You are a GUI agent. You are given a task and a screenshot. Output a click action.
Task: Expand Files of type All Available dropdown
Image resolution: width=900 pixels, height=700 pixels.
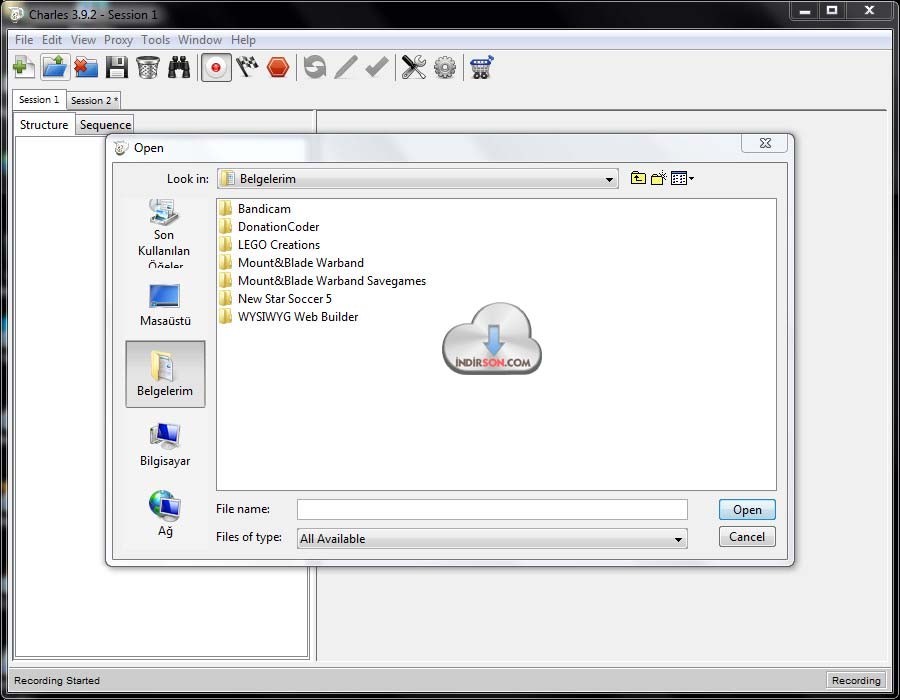[x=492, y=539]
